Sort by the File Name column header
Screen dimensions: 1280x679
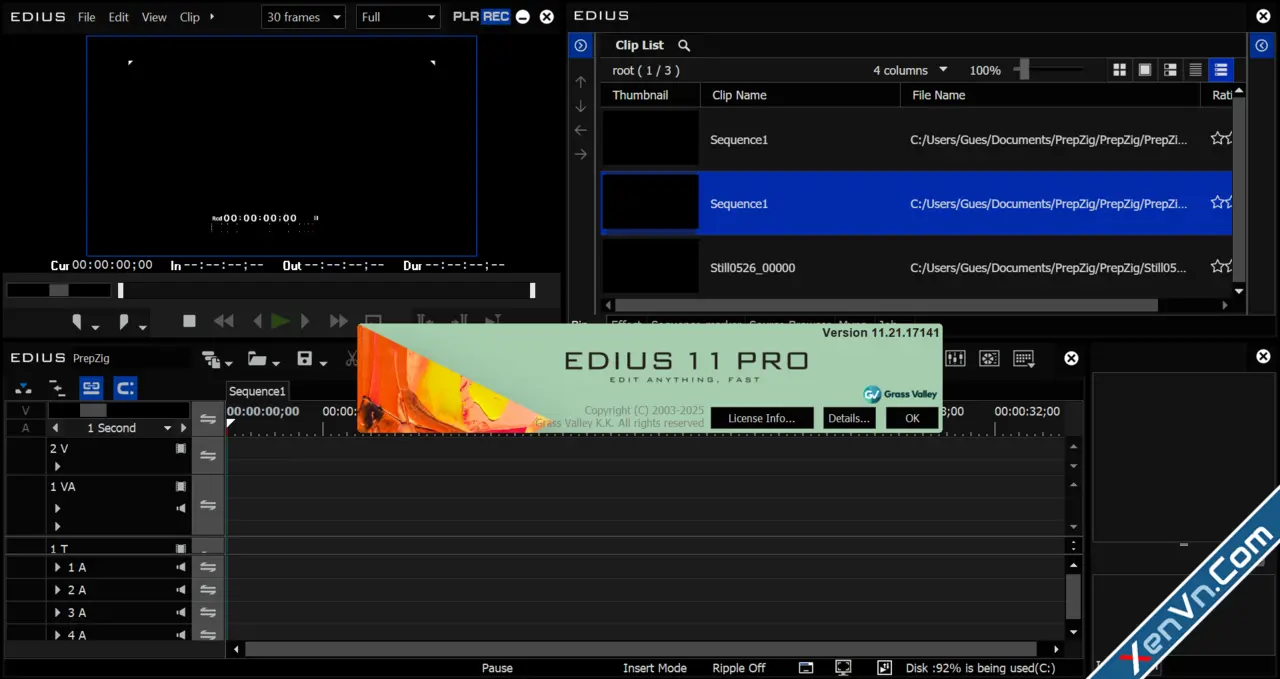click(x=1050, y=95)
